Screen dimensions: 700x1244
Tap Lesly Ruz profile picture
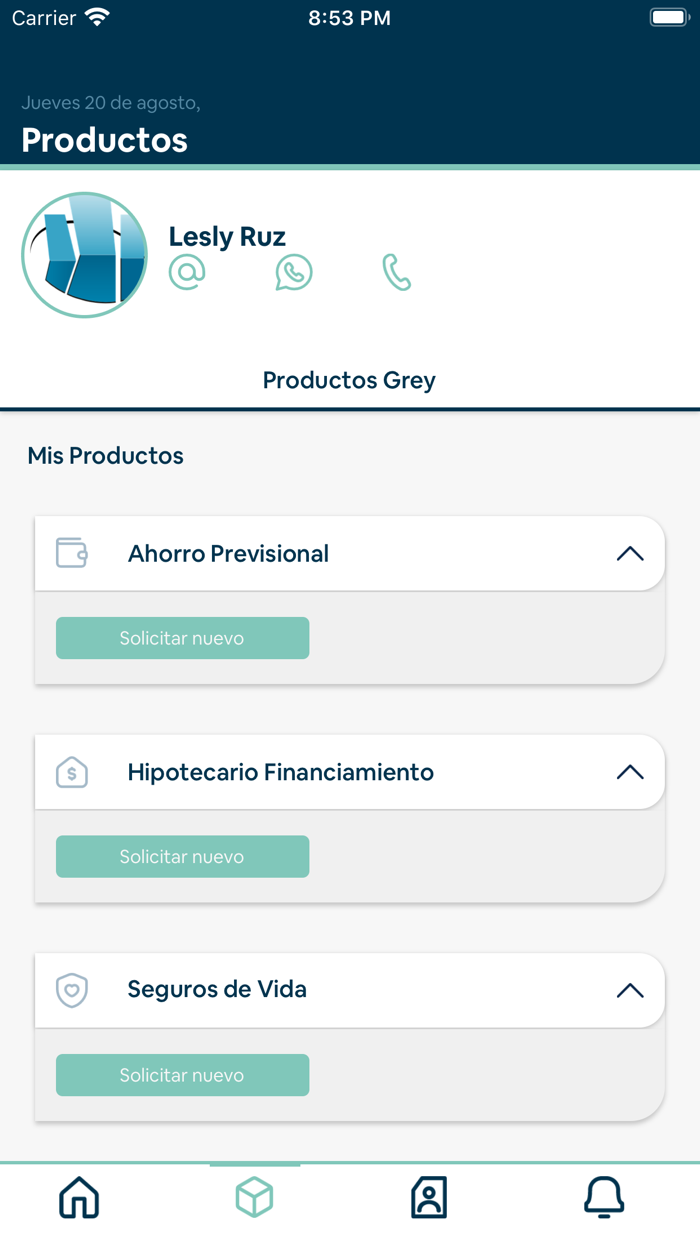pos(84,255)
